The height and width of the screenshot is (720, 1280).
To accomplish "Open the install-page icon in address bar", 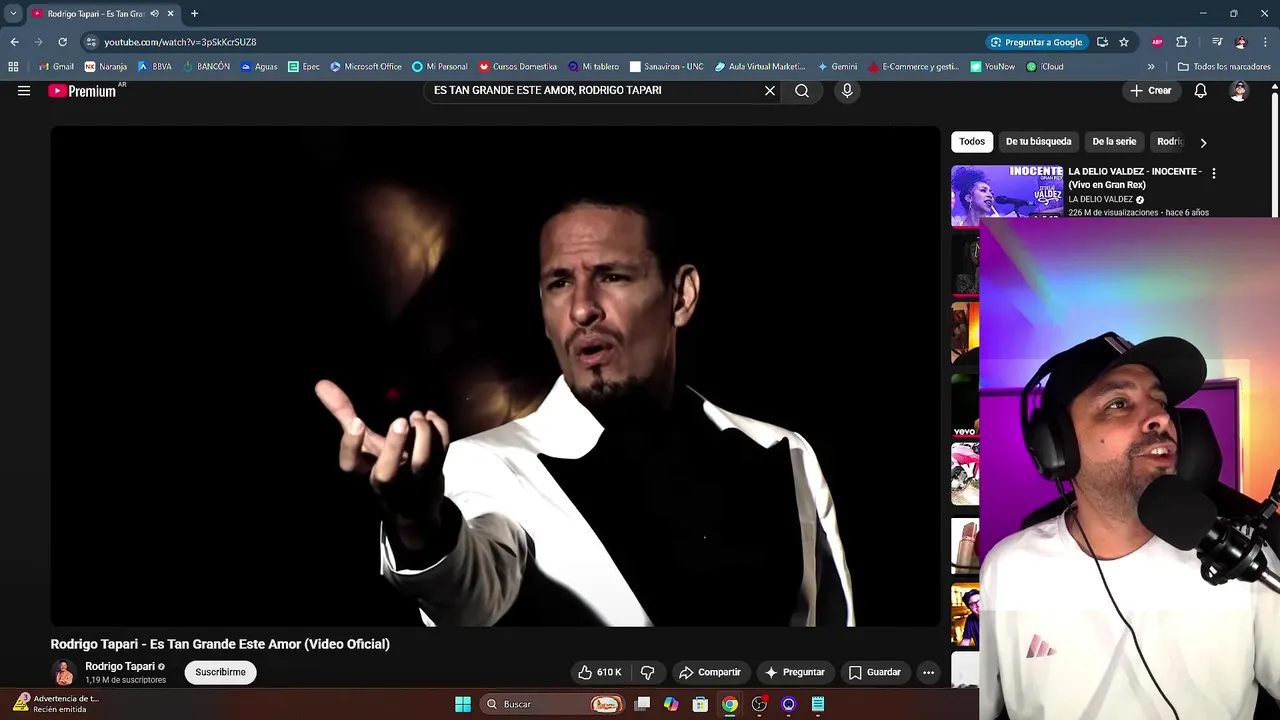I will (x=1102, y=42).
